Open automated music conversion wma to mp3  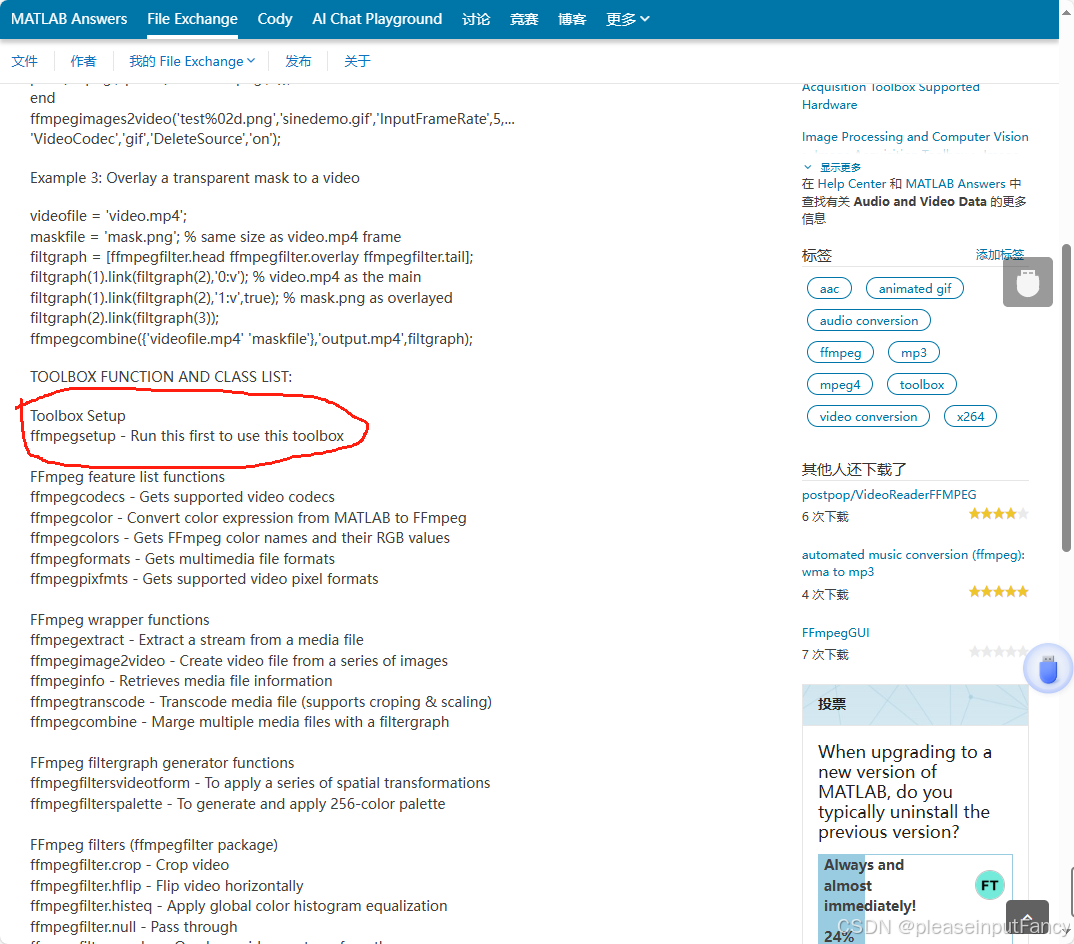coord(913,563)
